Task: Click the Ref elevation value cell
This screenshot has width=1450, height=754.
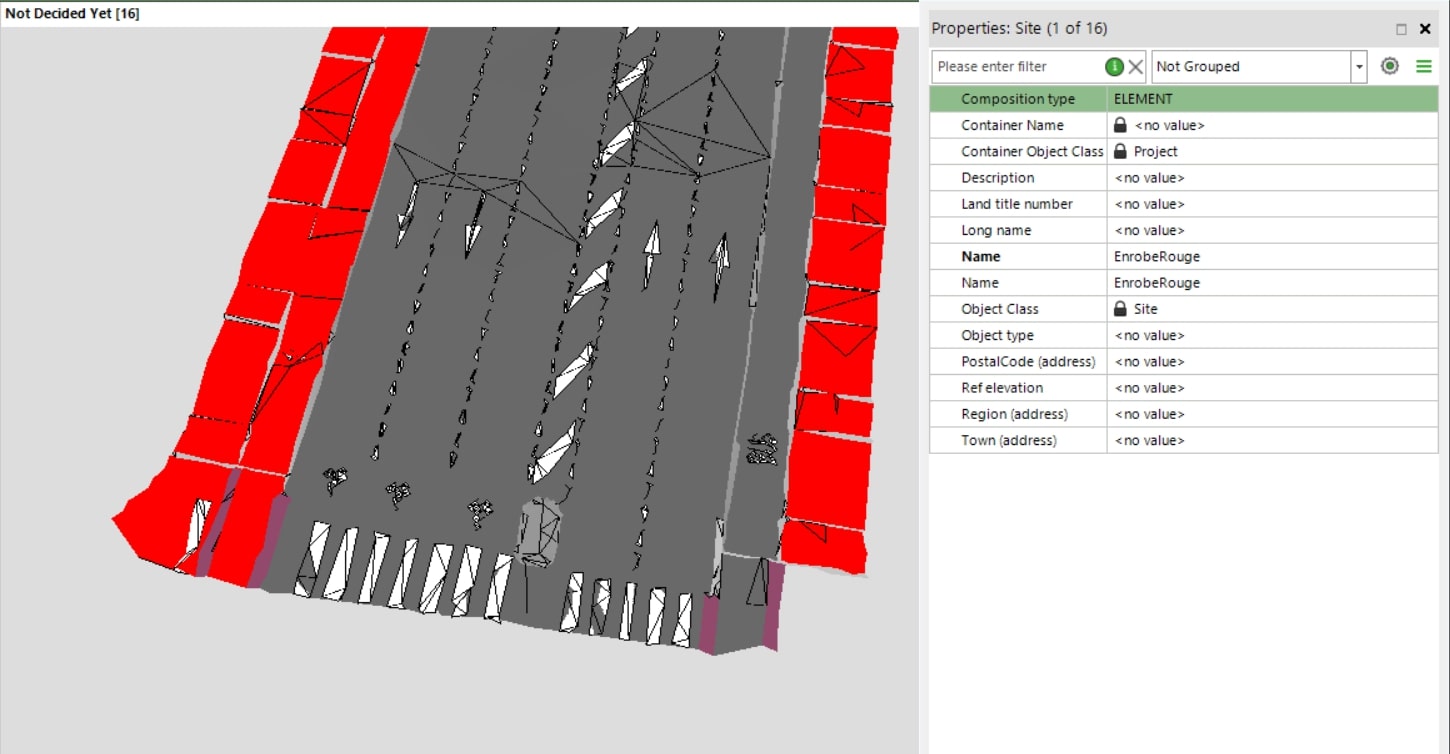Action: point(1270,388)
